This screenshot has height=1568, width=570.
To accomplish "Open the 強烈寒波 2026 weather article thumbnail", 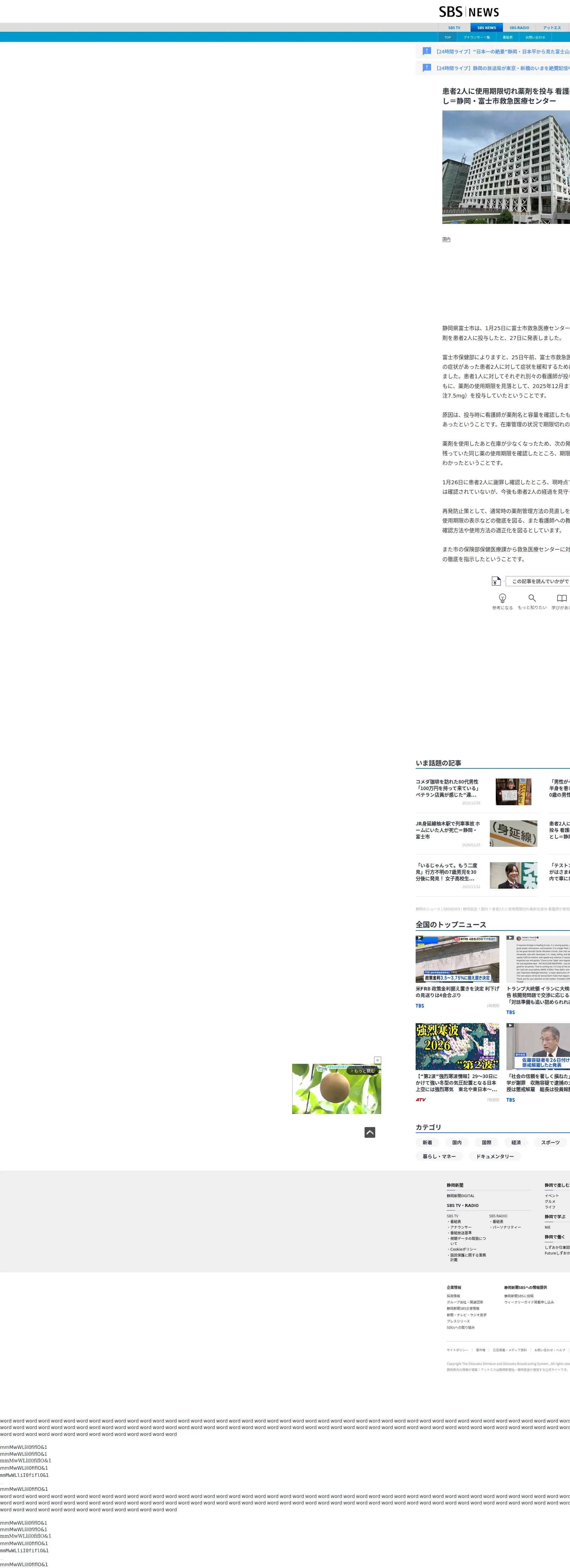I will point(457,1047).
